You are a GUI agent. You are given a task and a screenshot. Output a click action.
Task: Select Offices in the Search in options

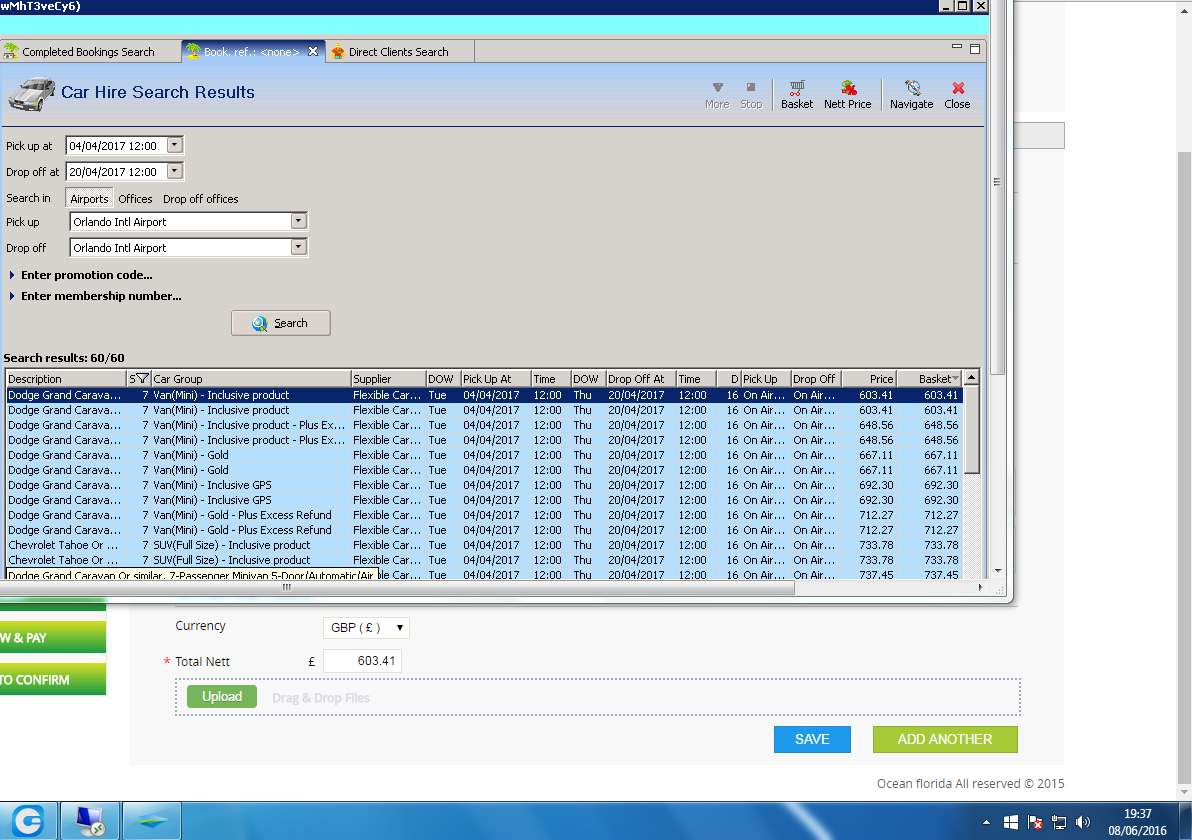tap(135, 198)
